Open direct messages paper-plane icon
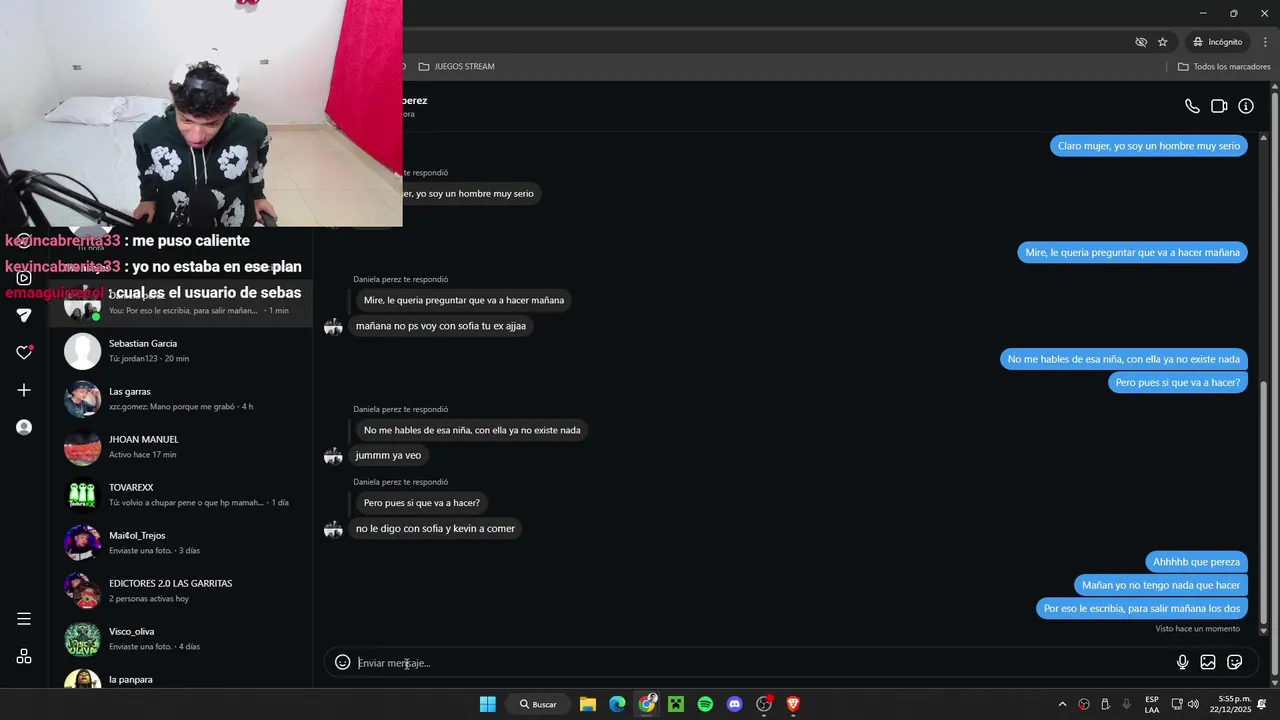 pyautogui.click(x=24, y=315)
